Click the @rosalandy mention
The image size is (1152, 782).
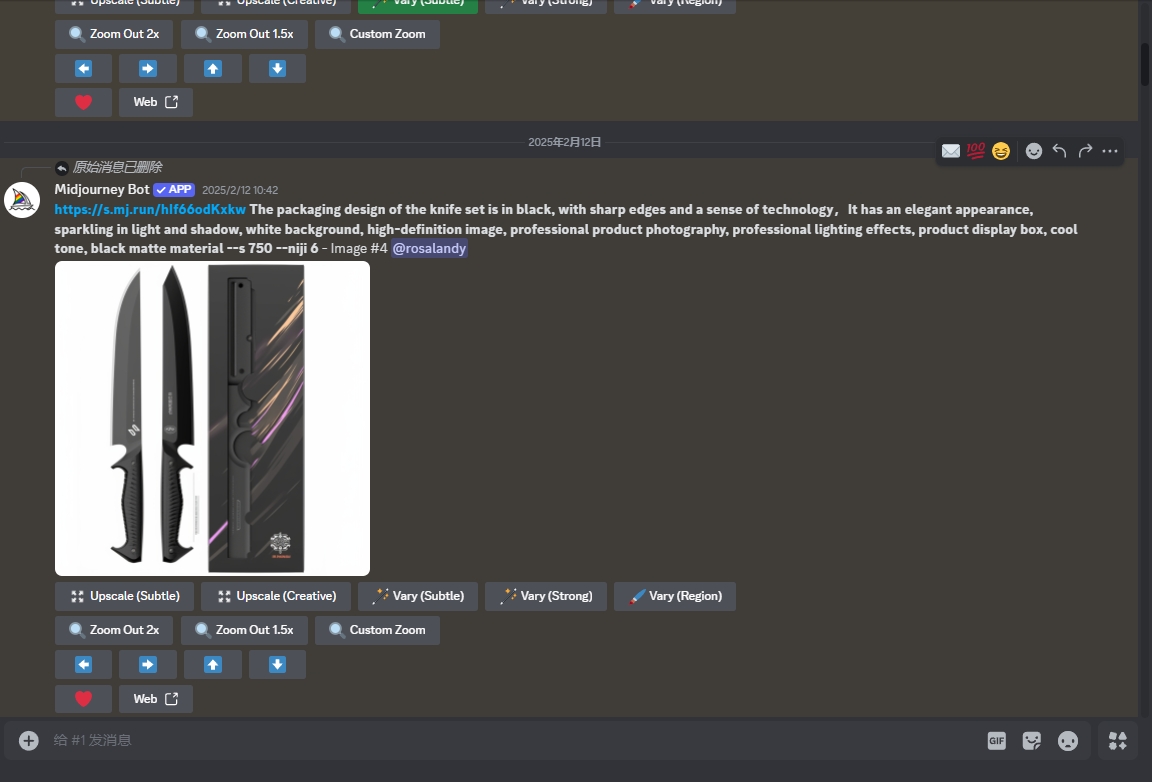pyautogui.click(x=429, y=248)
